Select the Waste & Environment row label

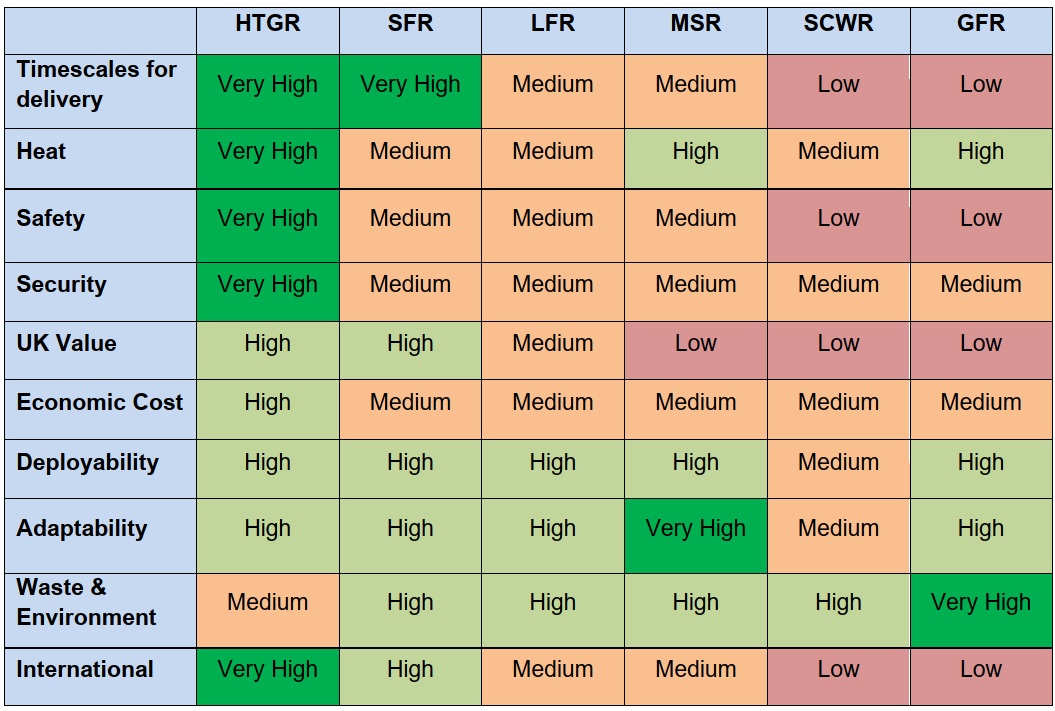tap(86, 602)
